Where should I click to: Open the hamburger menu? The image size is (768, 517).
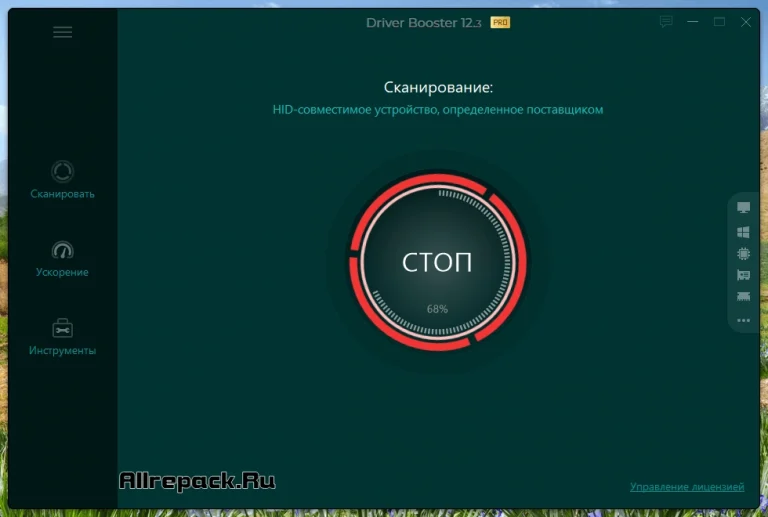[63, 32]
